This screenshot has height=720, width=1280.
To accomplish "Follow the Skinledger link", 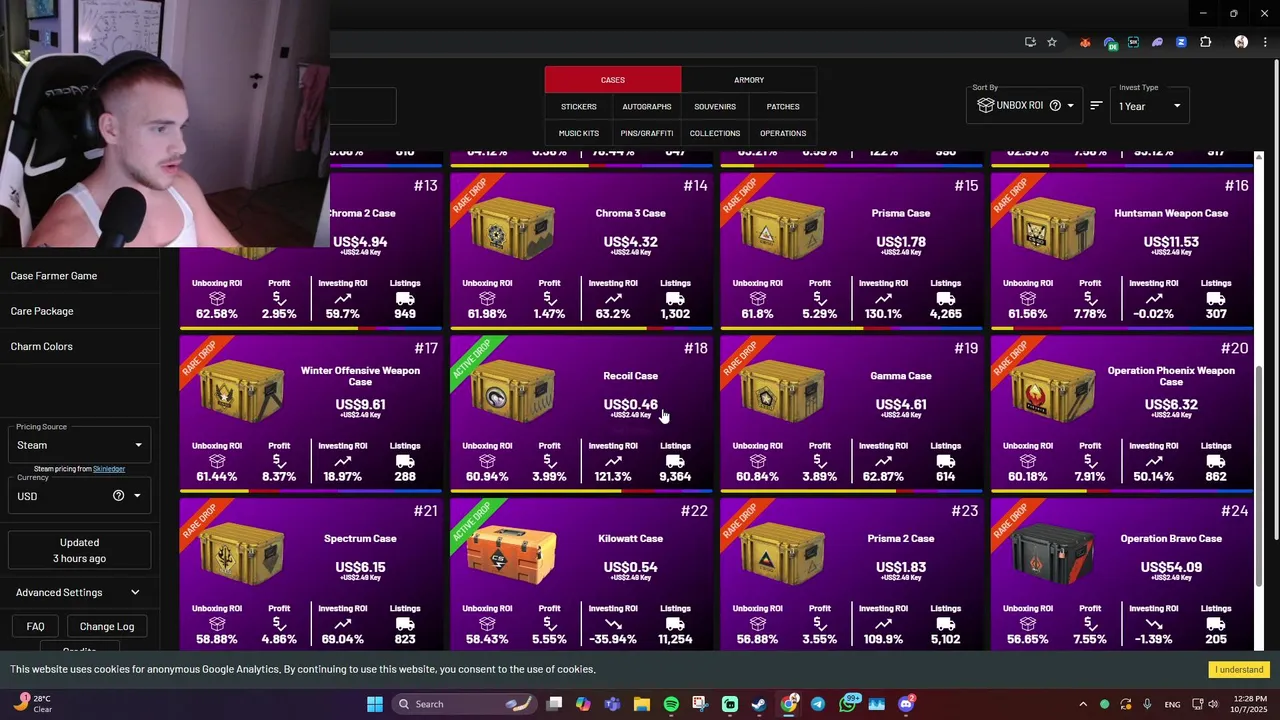I will click(x=109, y=469).
